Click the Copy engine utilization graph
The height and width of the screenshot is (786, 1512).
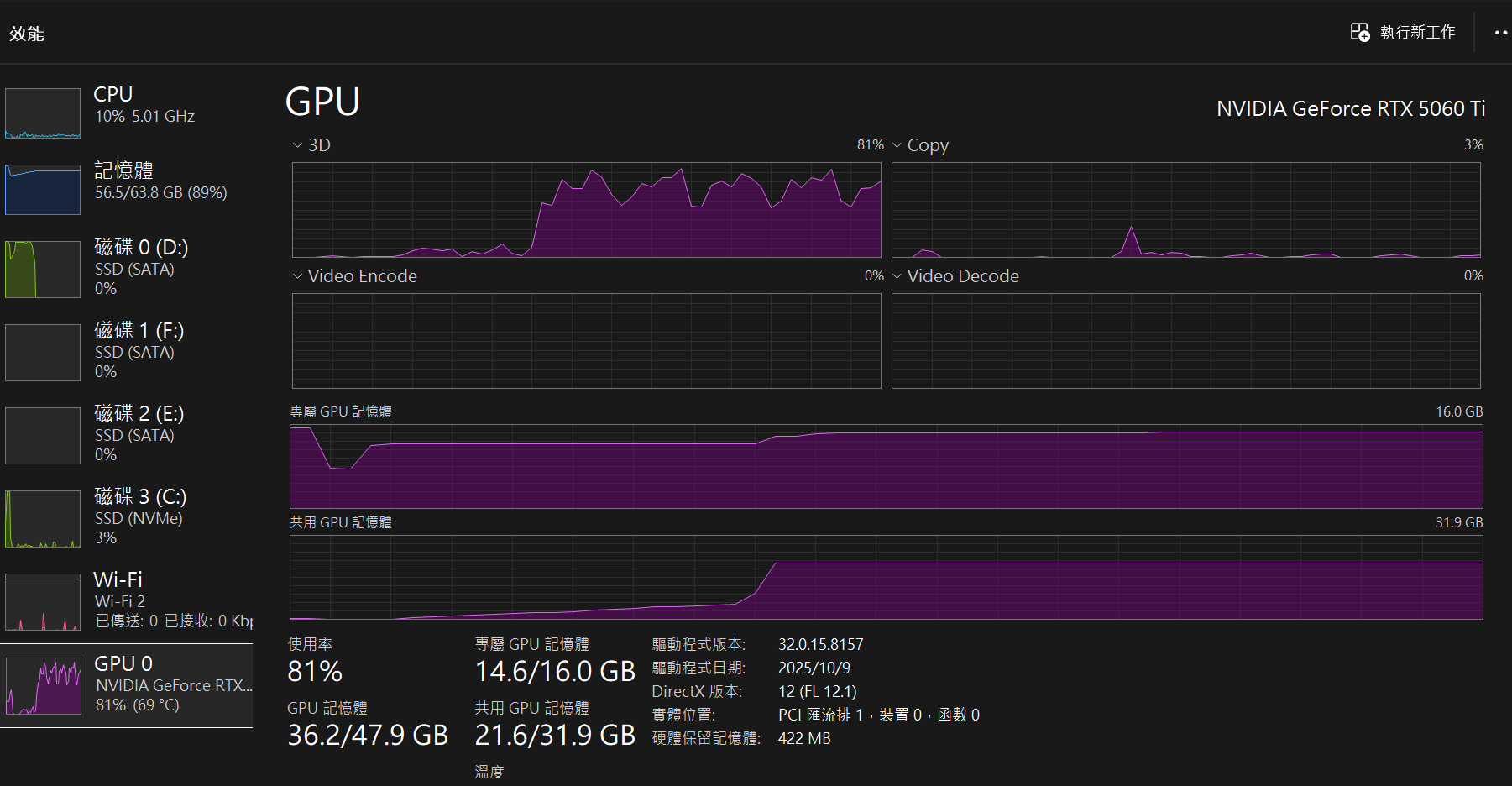pos(1185,210)
